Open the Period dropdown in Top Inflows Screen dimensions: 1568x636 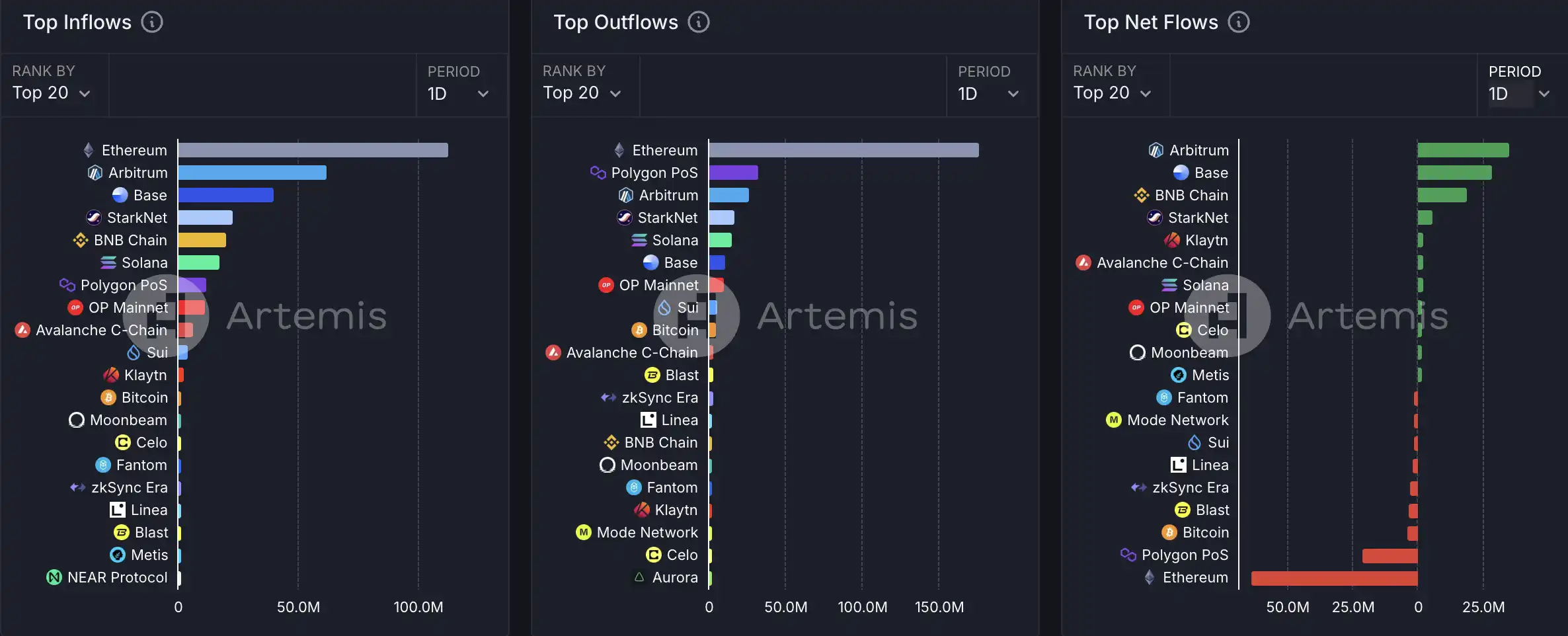coord(458,94)
